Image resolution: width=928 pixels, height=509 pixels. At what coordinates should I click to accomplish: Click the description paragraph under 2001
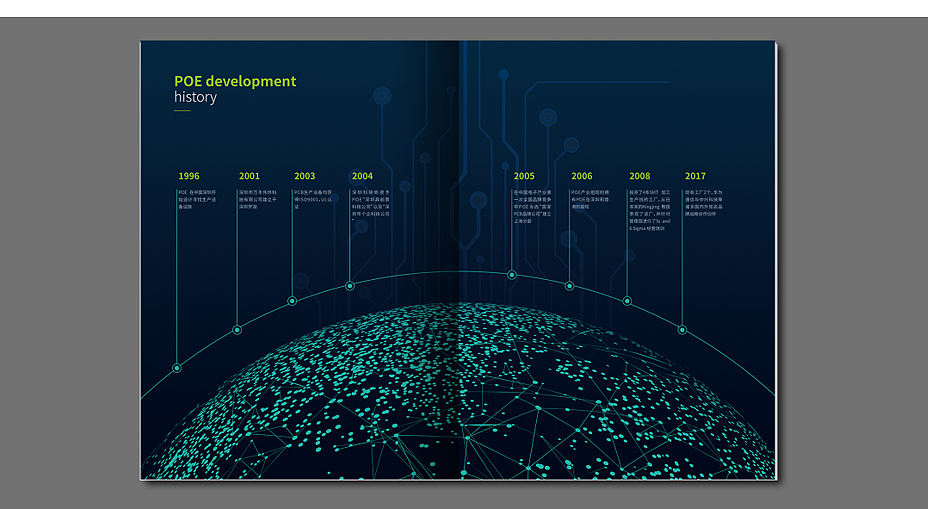tap(258, 199)
